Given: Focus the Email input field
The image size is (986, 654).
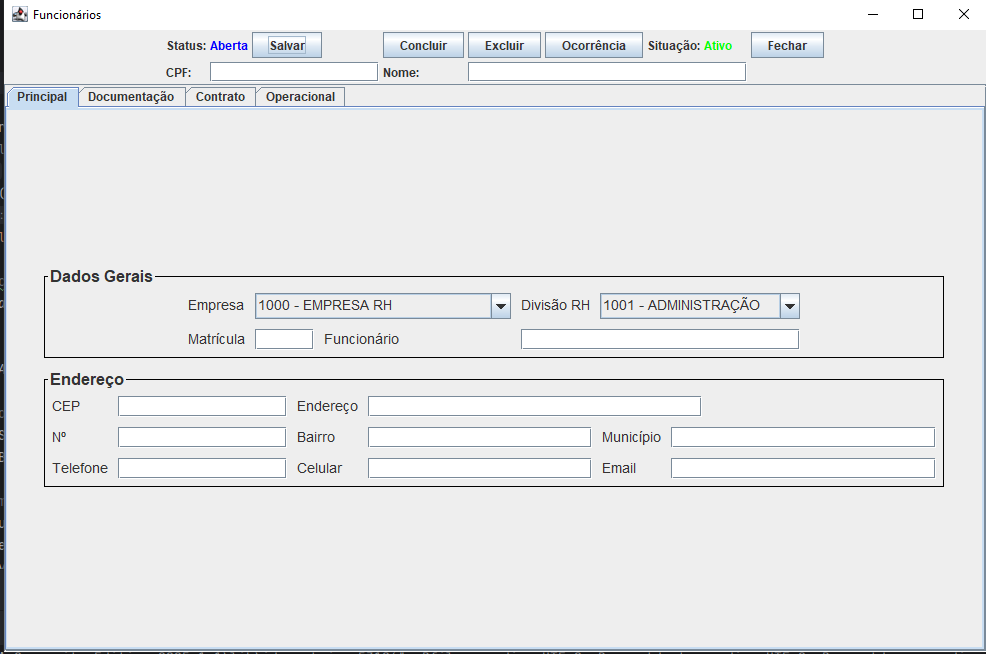Looking at the screenshot, I should click(x=803, y=468).
